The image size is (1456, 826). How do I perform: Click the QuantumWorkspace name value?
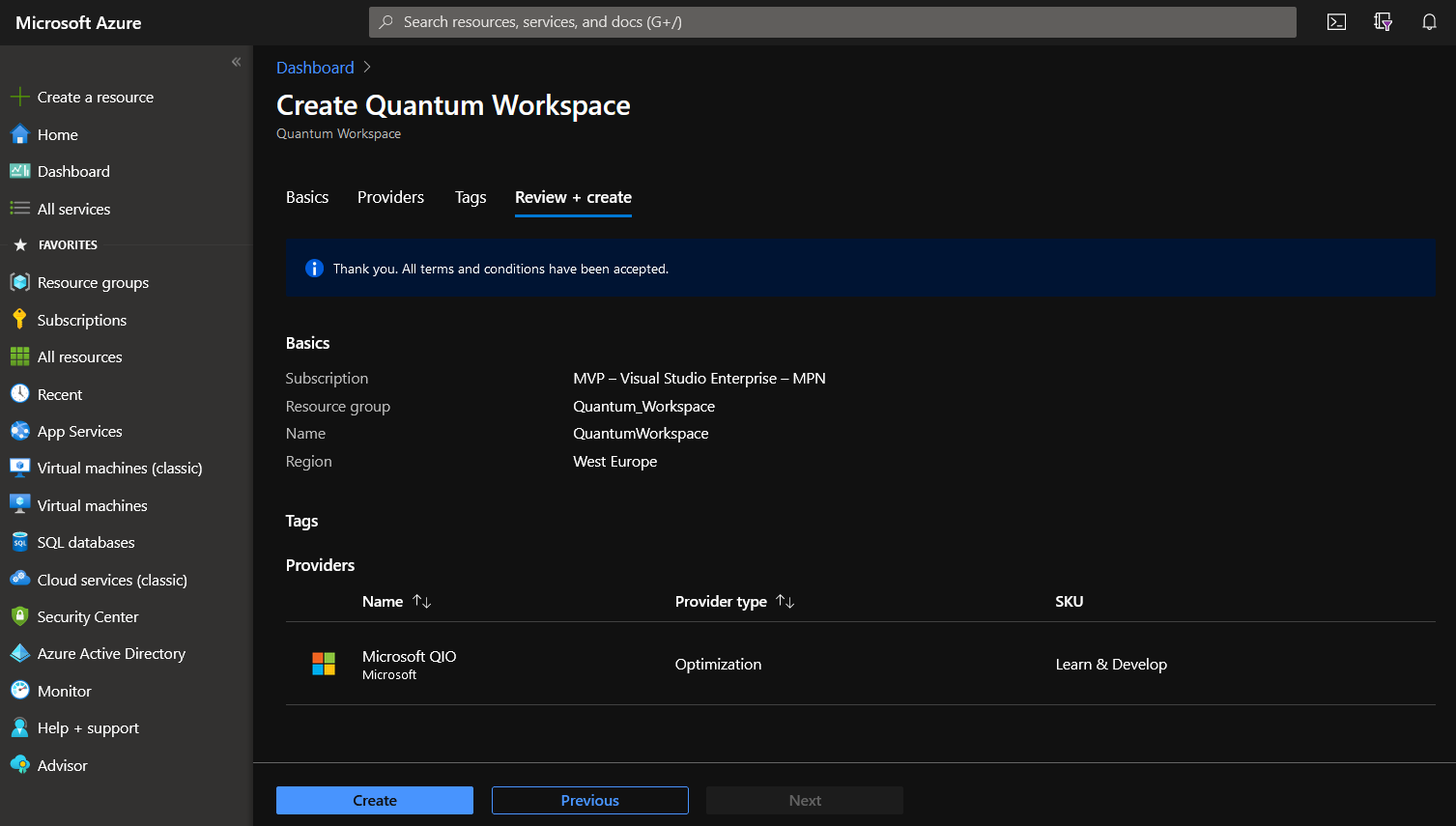point(641,433)
